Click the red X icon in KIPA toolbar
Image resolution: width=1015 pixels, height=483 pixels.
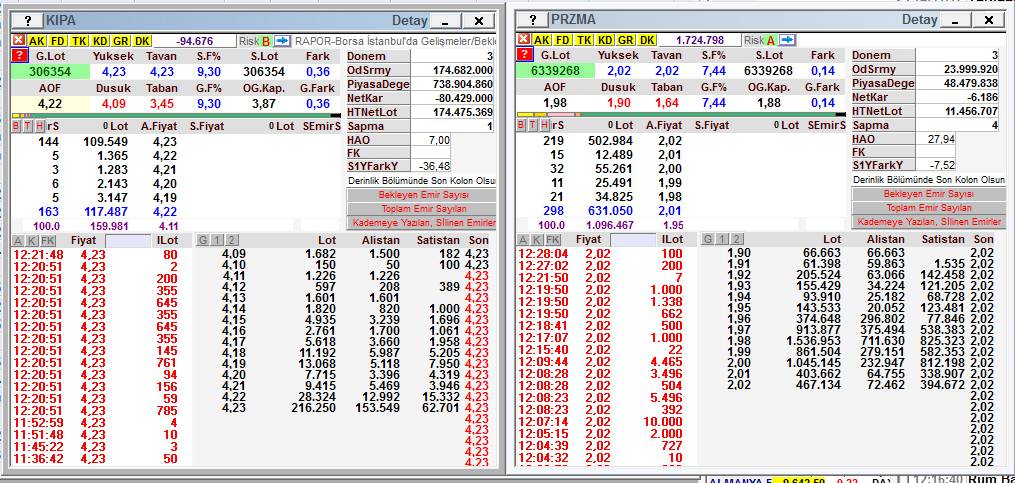pos(17,40)
